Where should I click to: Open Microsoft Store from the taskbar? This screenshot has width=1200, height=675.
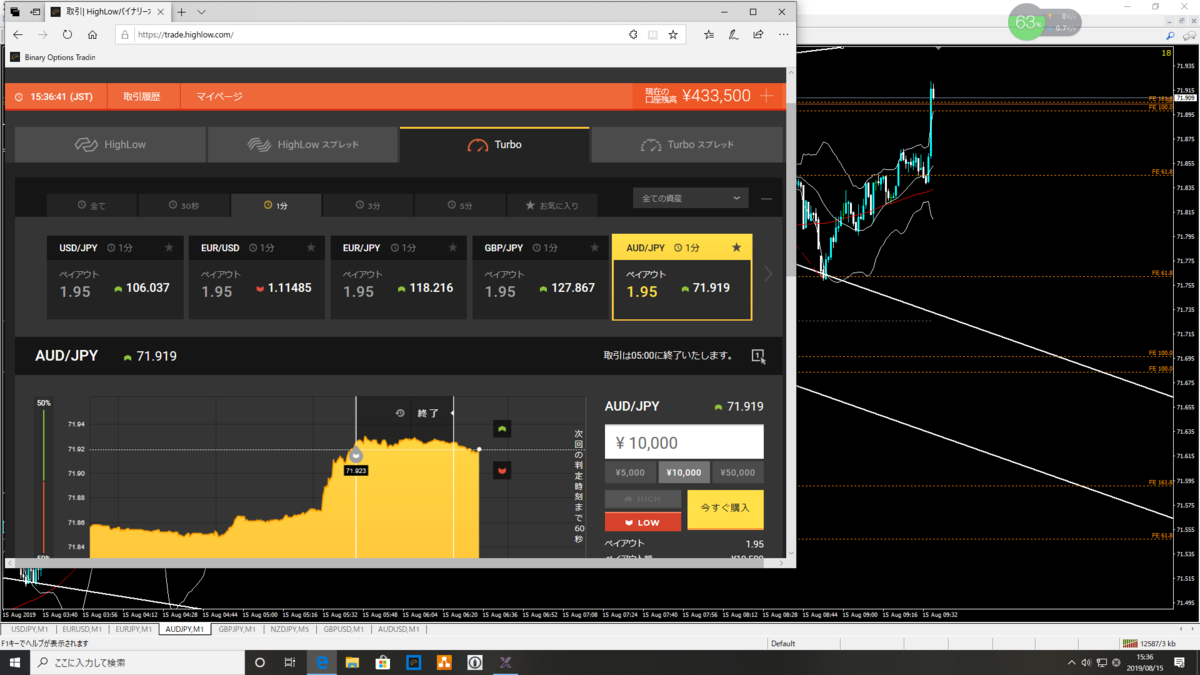click(382, 662)
